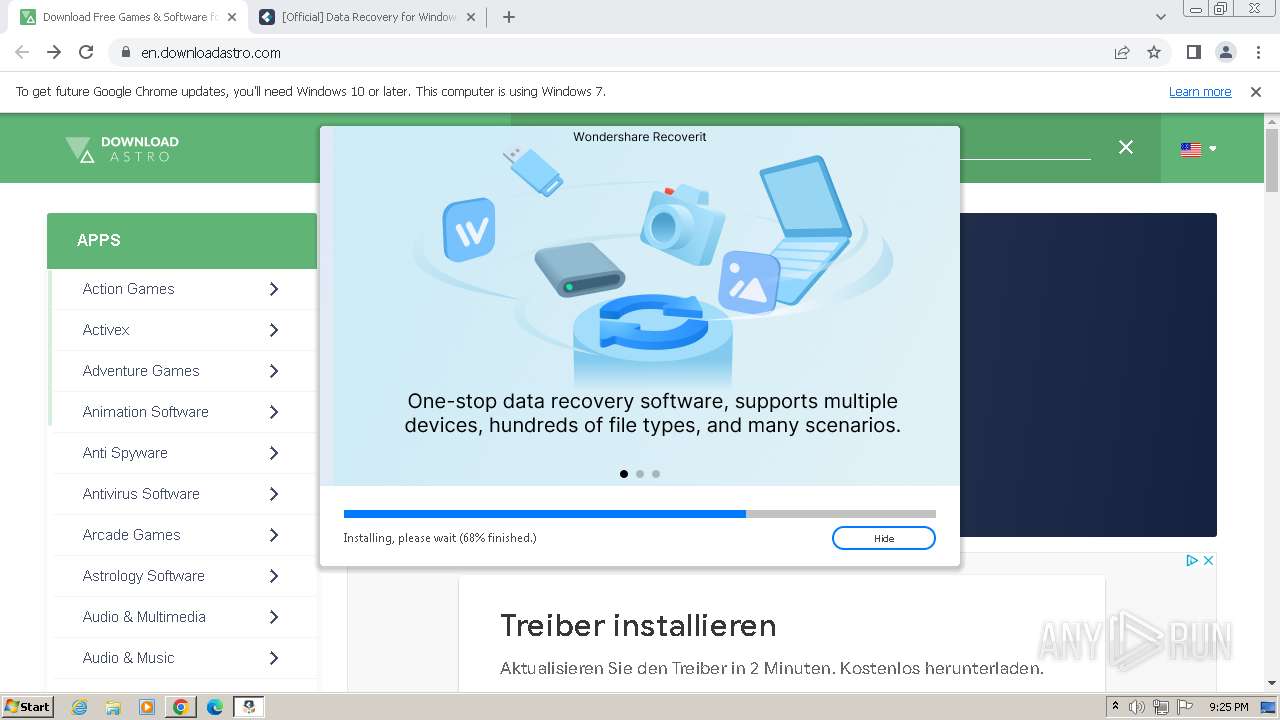
Task: Open the Action Center flag icon
Action: point(1184,707)
